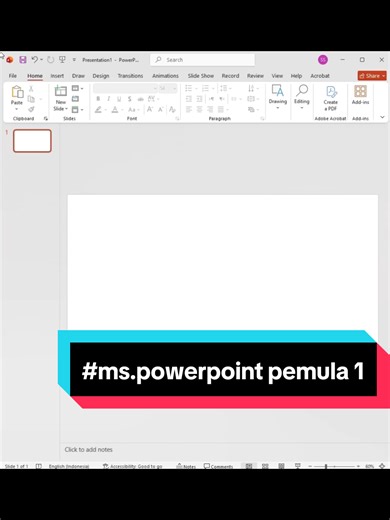Click English (Indonesia) language status
The image size is (390, 520).
(x=69, y=466)
